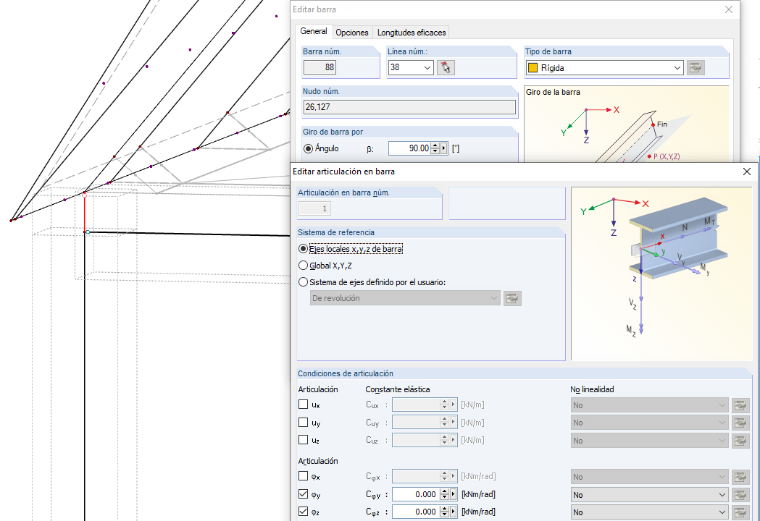Image resolution: width=760 pixels, height=521 pixels.
Task: Open the φx No linealidad dropdown
Action: pyautogui.click(x=649, y=477)
